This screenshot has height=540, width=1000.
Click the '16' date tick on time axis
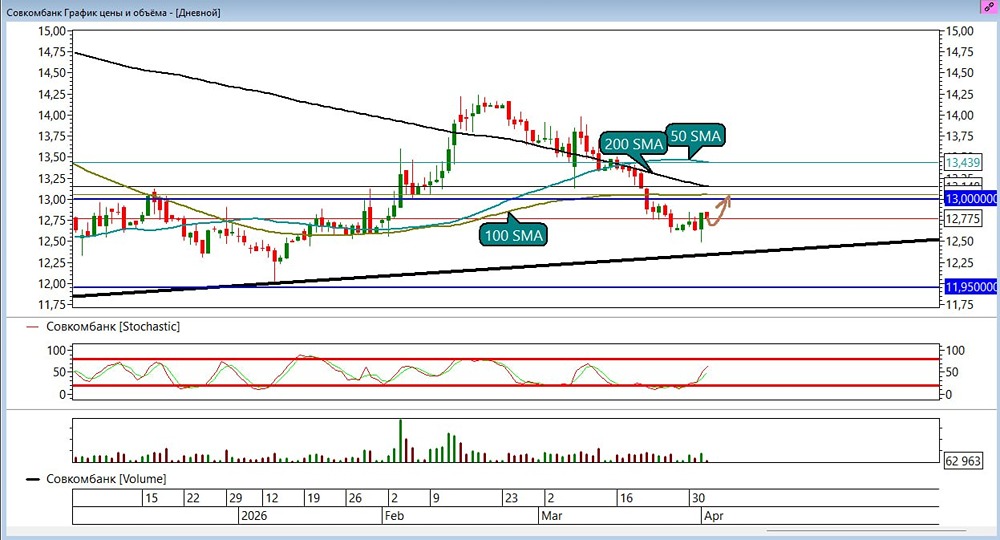point(626,498)
